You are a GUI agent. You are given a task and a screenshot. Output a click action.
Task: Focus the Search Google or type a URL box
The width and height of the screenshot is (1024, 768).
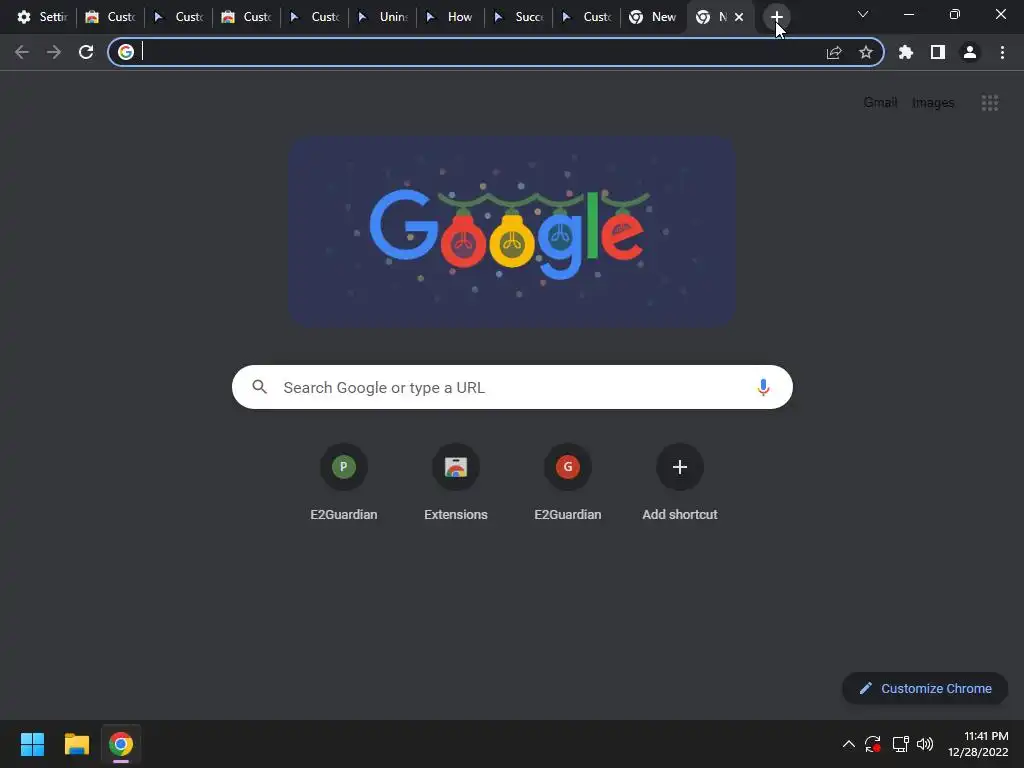pyautogui.click(x=512, y=387)
